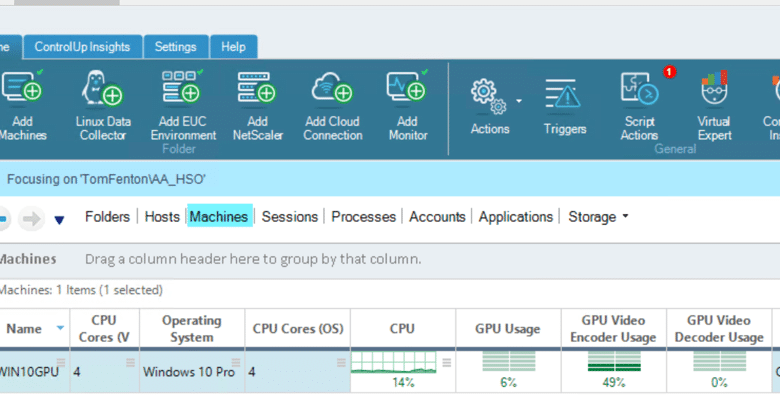780x404 pixels.
Task: Sort by the CPU Cores (V) column header
Action: [x=105, y=328]
